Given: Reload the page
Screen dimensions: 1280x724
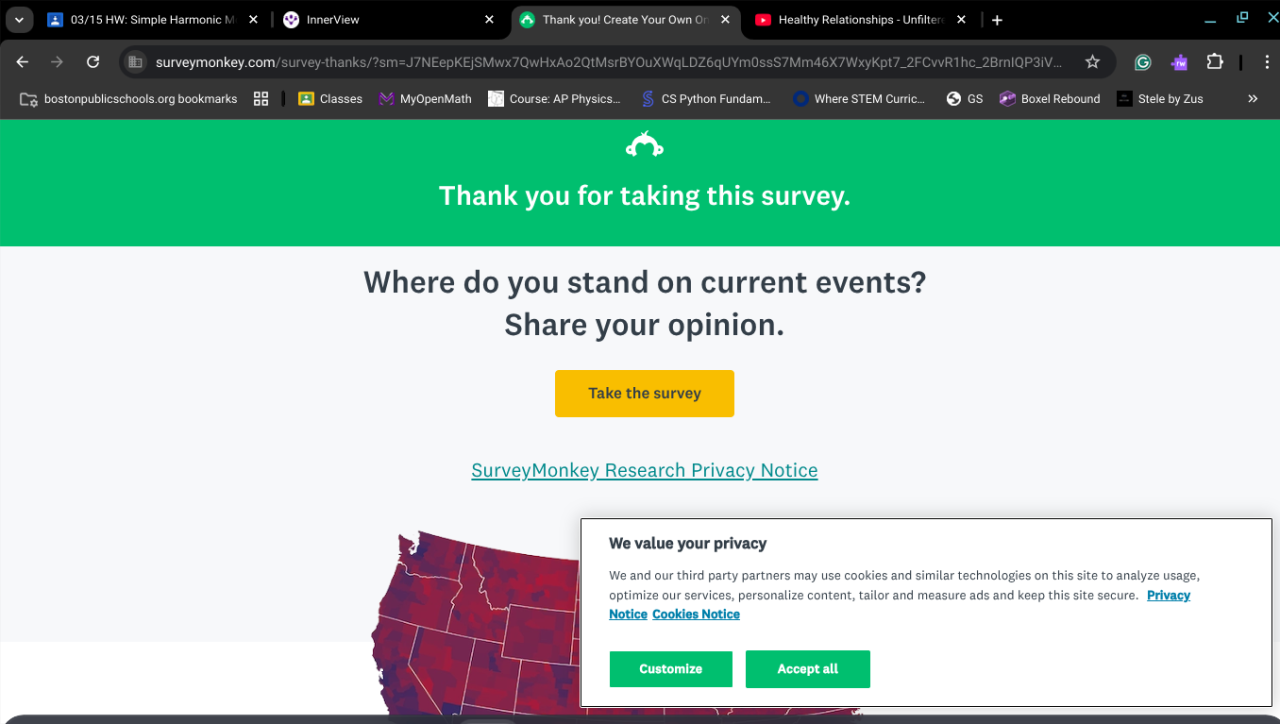Looking at the screenshot, I should (93, 62).
